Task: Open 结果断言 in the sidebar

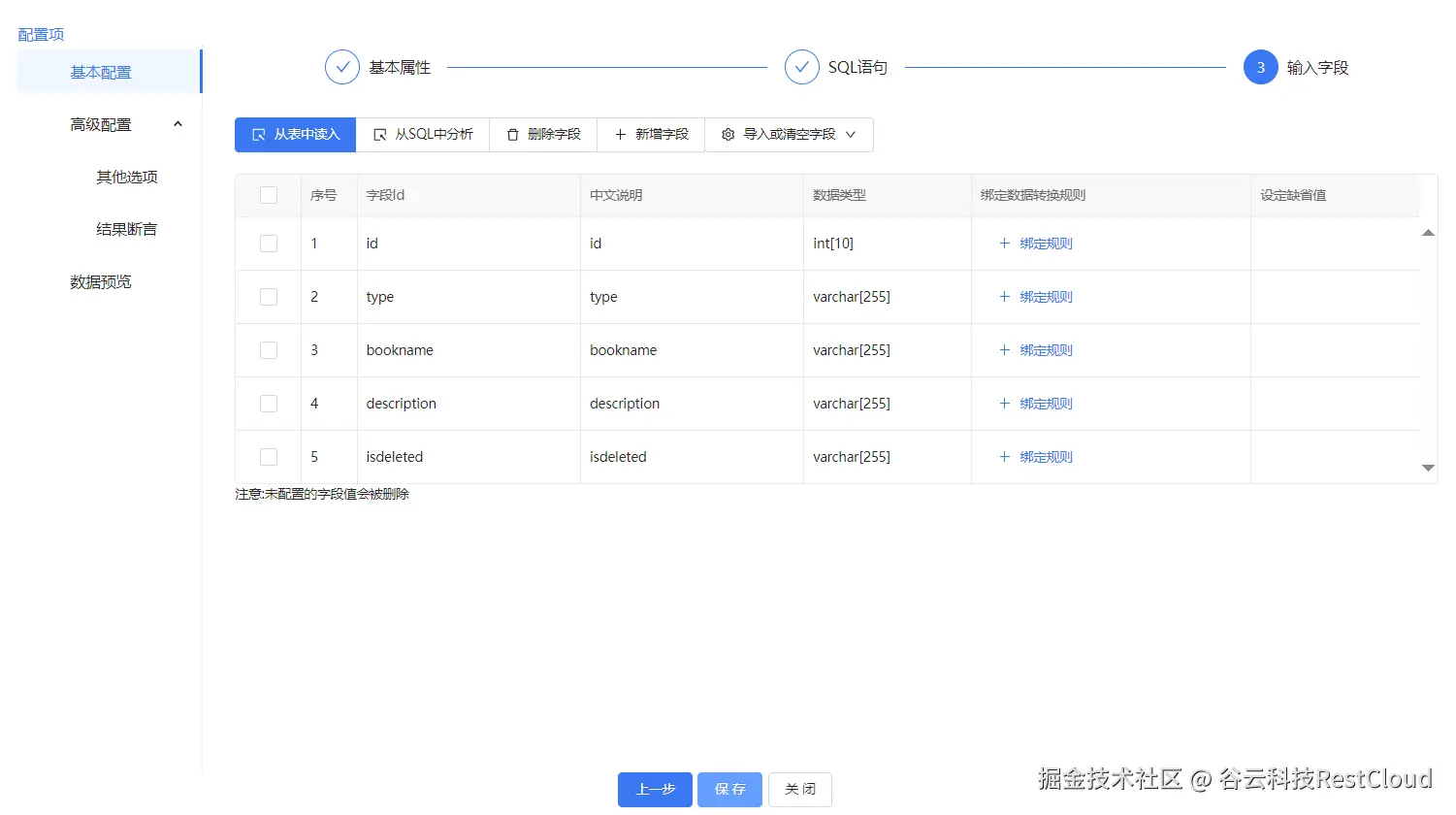Action: point(127,229)
